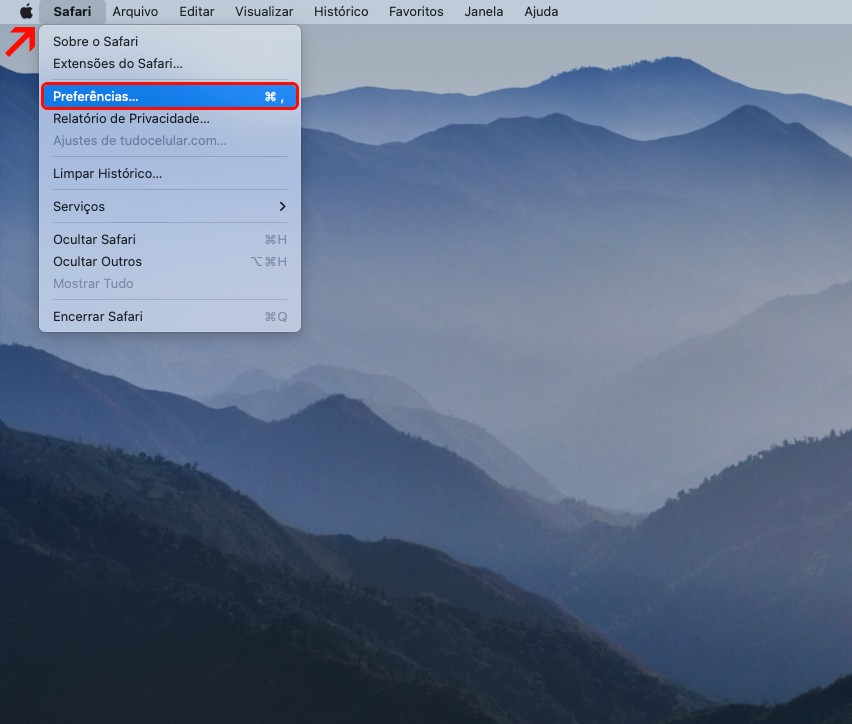Click the Mostrar Tudo item

coord(93,283)
